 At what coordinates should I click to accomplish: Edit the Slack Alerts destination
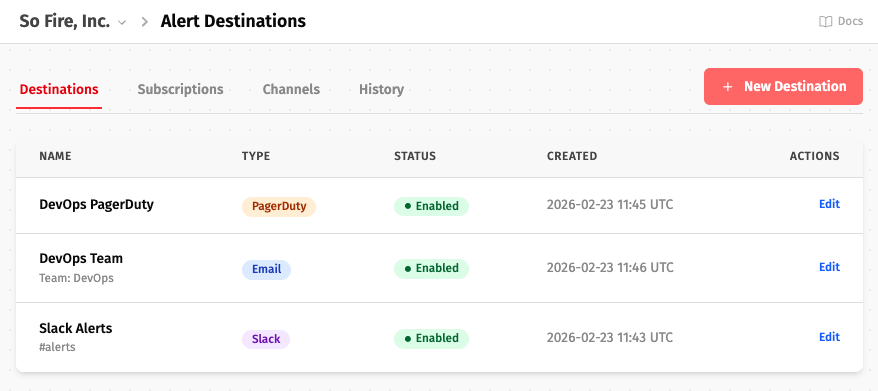click(829, 337)
